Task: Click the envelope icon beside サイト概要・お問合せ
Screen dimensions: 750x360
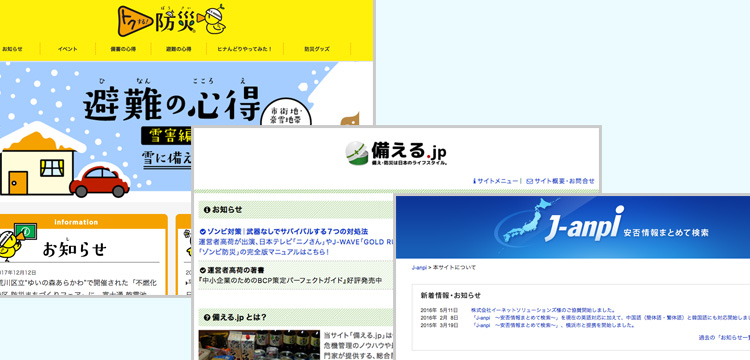Action: pyautogui.click(x=529, y=181)
